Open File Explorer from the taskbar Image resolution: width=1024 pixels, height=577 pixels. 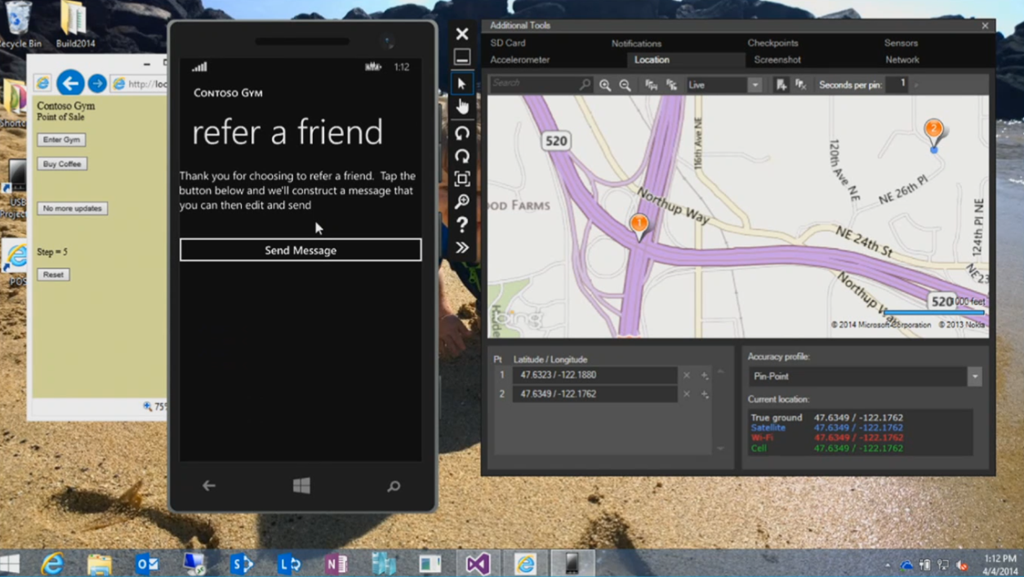(x=100, y=563)
